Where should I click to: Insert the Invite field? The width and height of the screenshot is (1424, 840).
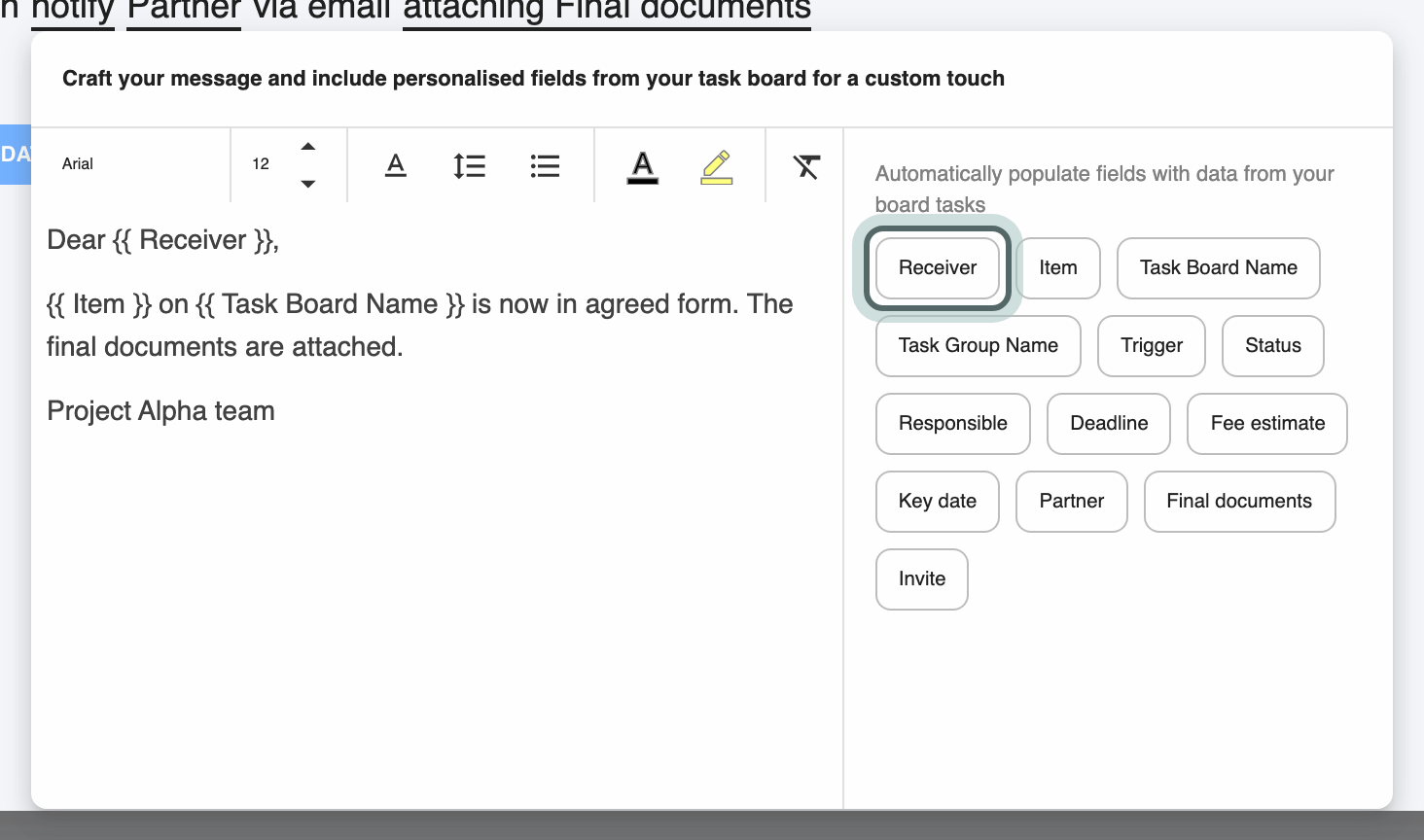click(922, 578)
